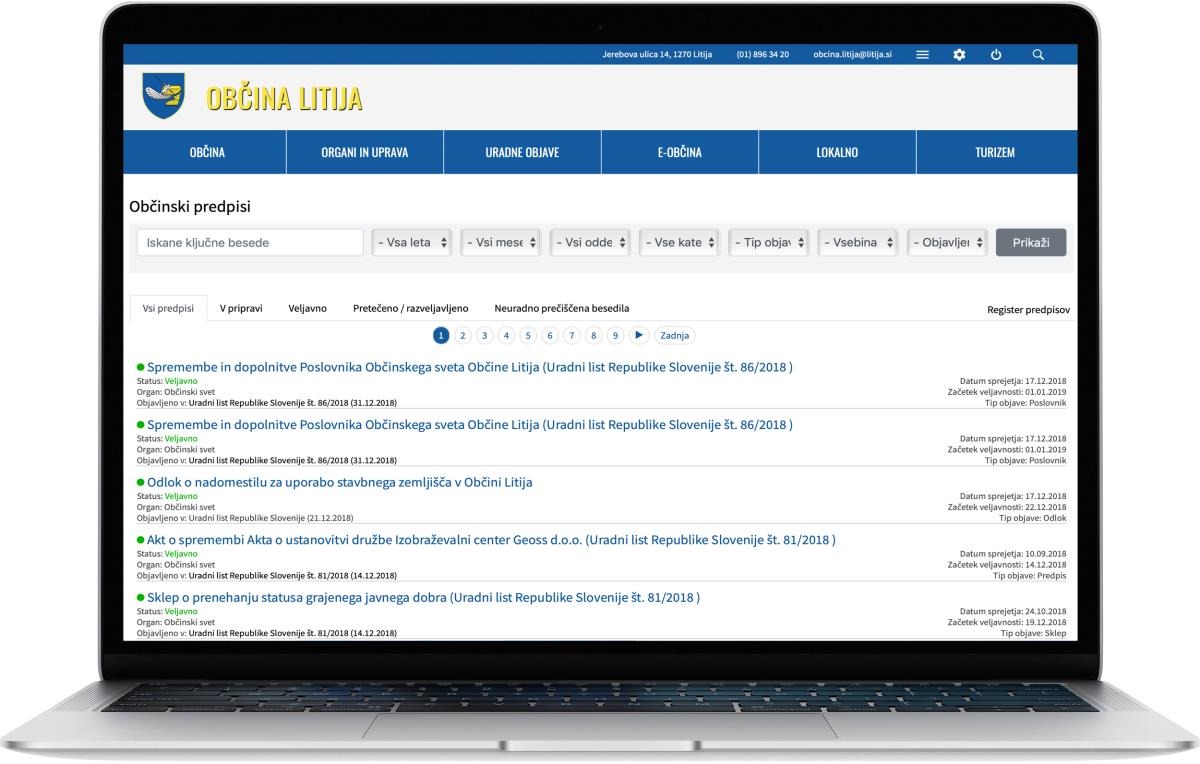1200x764 pixels.
Task: Click the power icon in top bar
Action: (996, 54)
